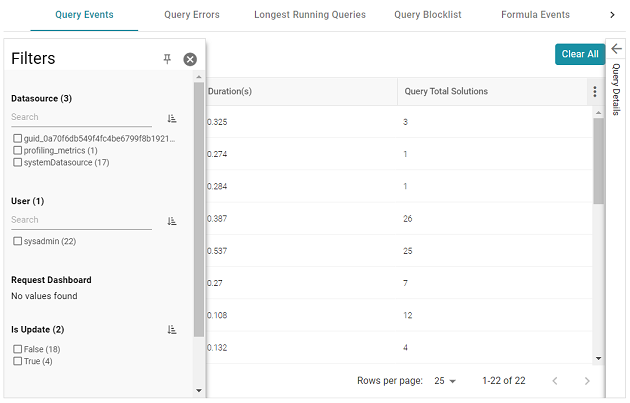Enable the Is Update True checkbox
Viewport: 630px width, 403px height.
tap(17, 361)
